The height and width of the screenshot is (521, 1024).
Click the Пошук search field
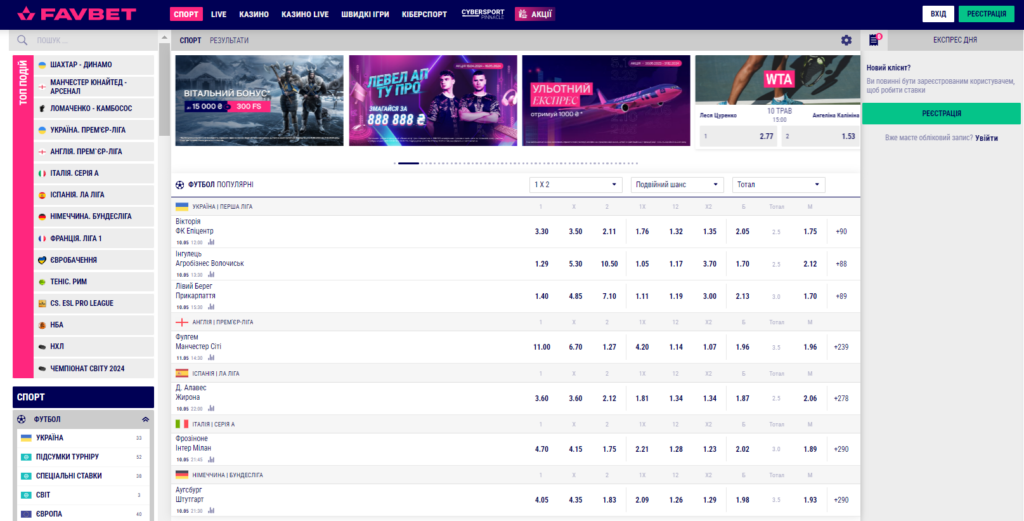[x=90, y=40]
